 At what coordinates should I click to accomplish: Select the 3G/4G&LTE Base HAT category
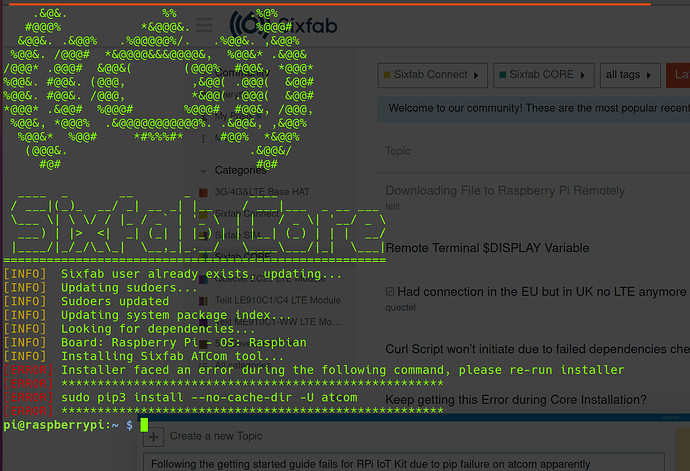(x=262, y=192)
